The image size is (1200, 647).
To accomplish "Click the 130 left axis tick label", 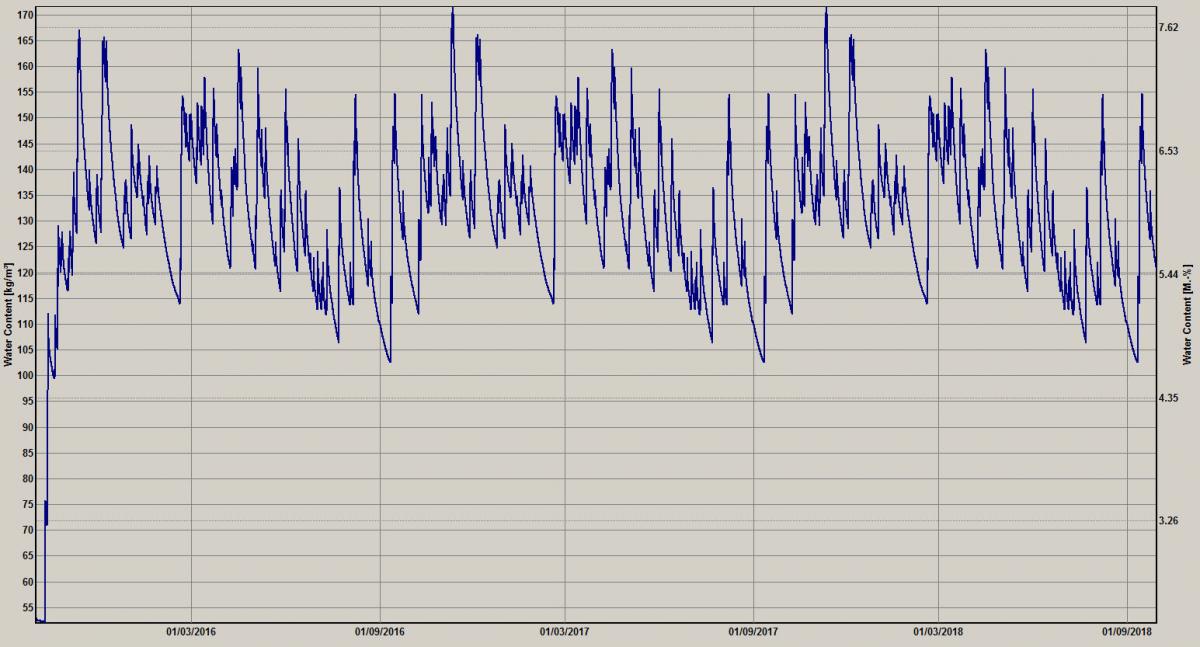I will pos(27,221).
